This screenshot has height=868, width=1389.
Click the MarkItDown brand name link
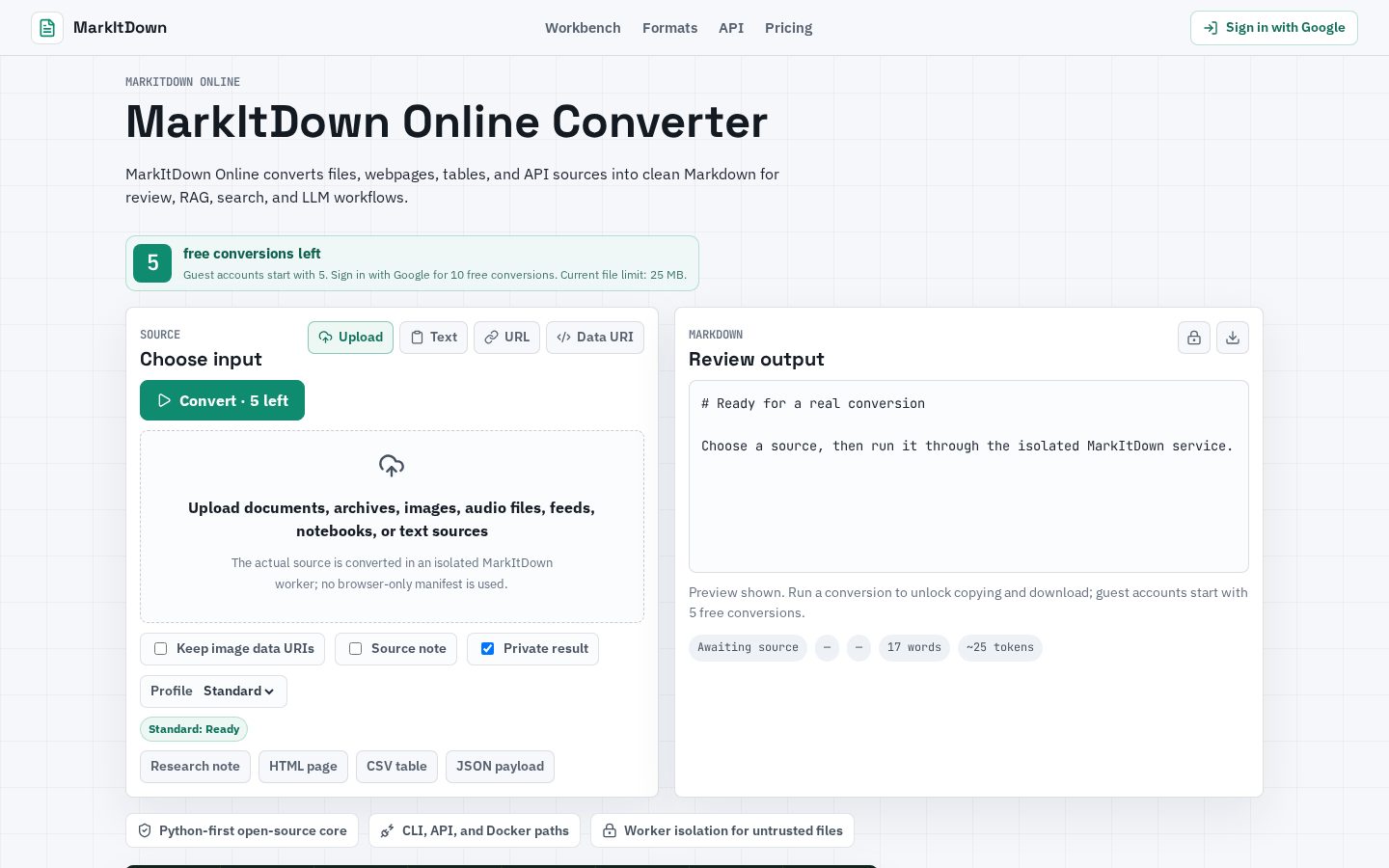pyautogui.click(x=120, y=28)
